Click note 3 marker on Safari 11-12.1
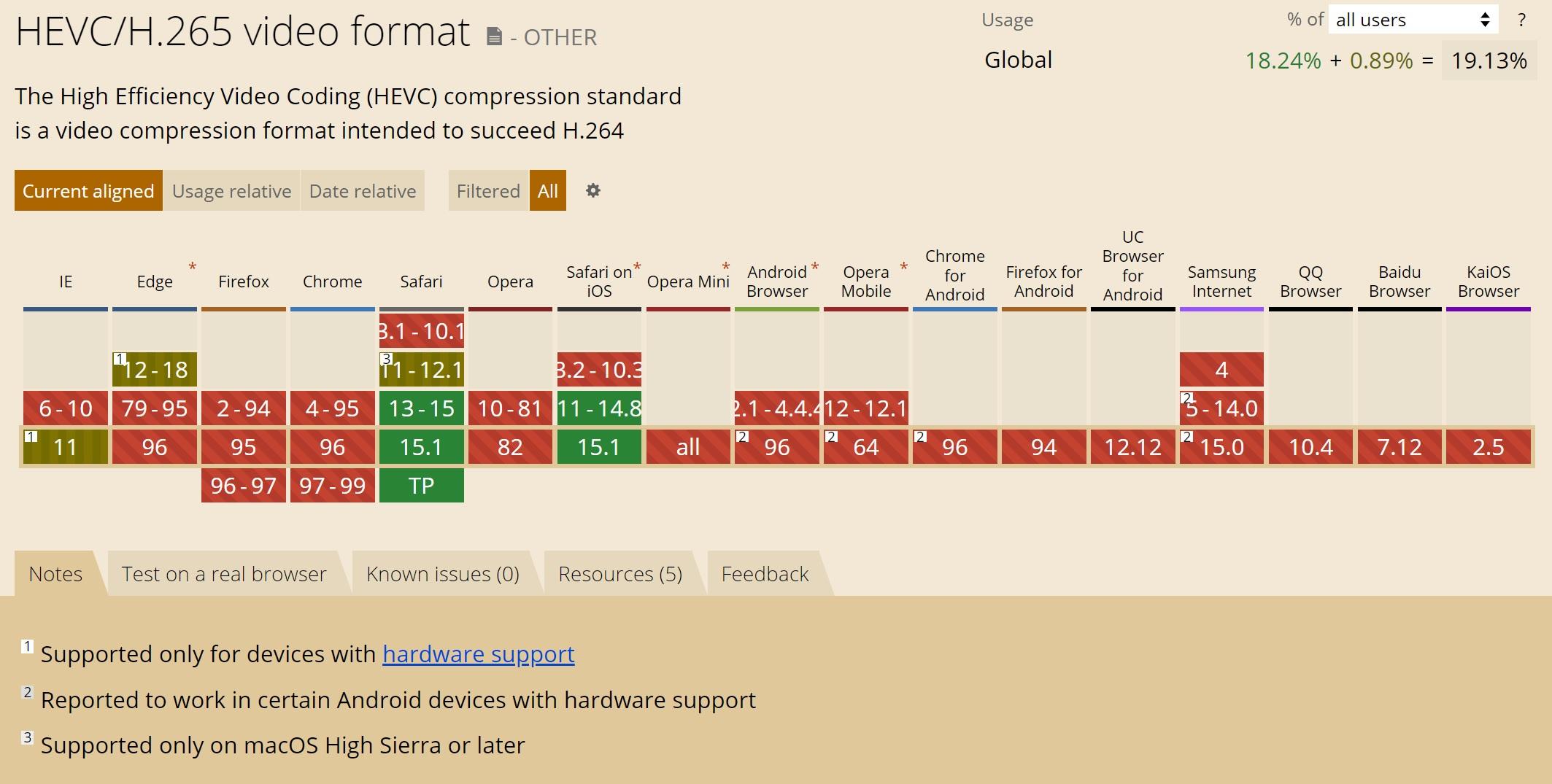 [x=387, y=359]
